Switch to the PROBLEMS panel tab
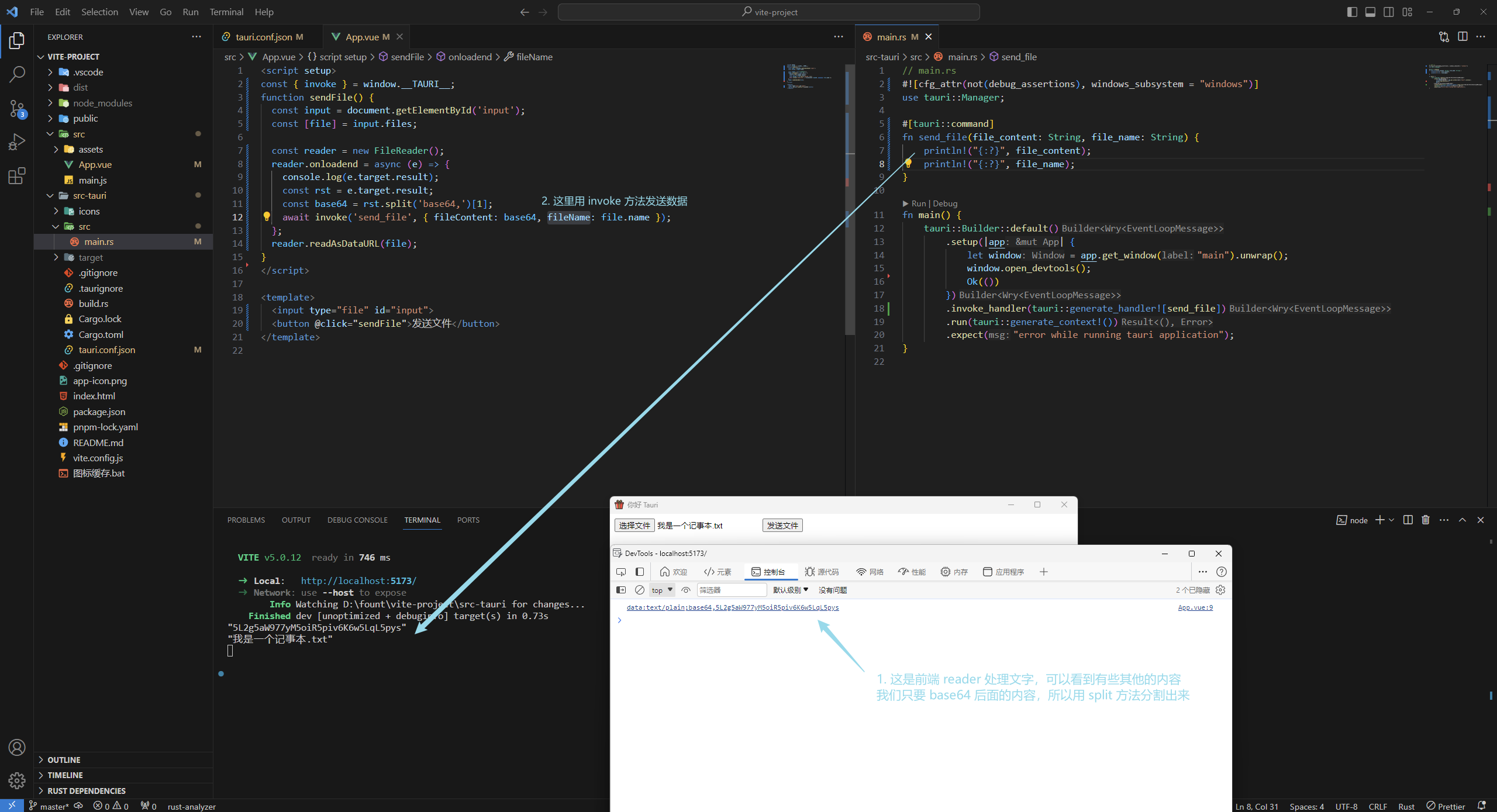The height and width of the screenshot is (812, 1497). point(246,520)
